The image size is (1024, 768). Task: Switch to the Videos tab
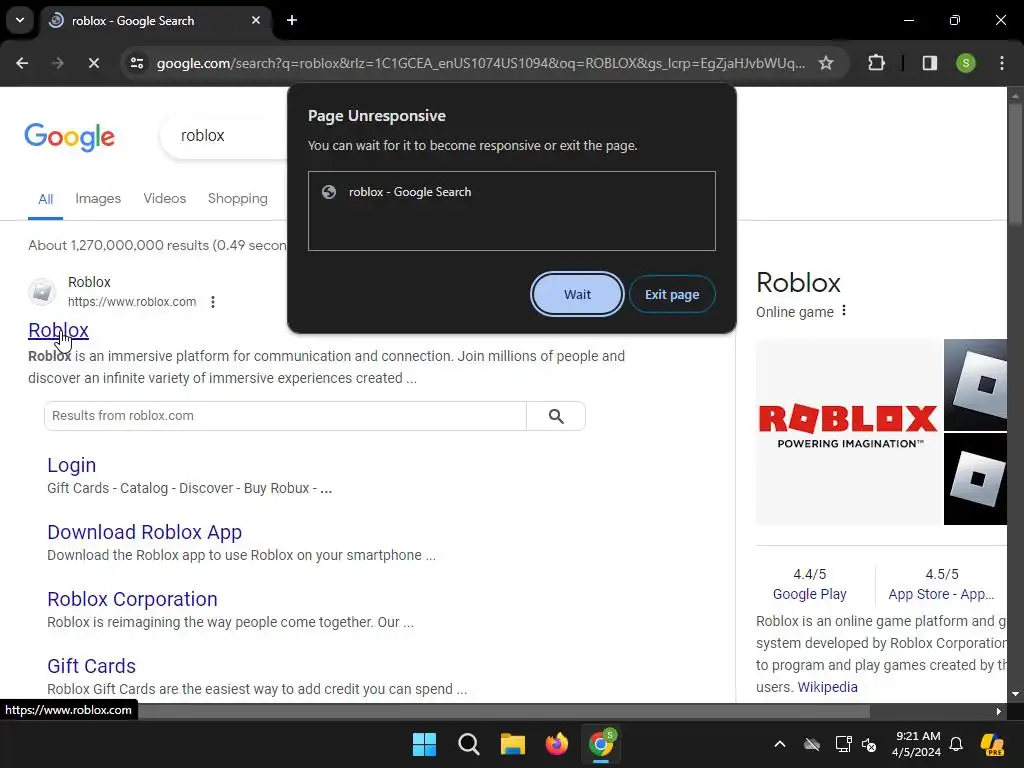pos(165,199)
